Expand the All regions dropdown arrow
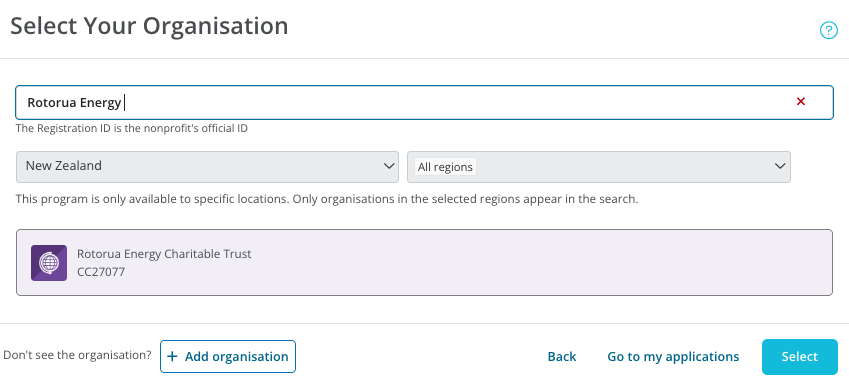This screenshot has height=384, width=849. pyautogui.click(x=780, y=166)
